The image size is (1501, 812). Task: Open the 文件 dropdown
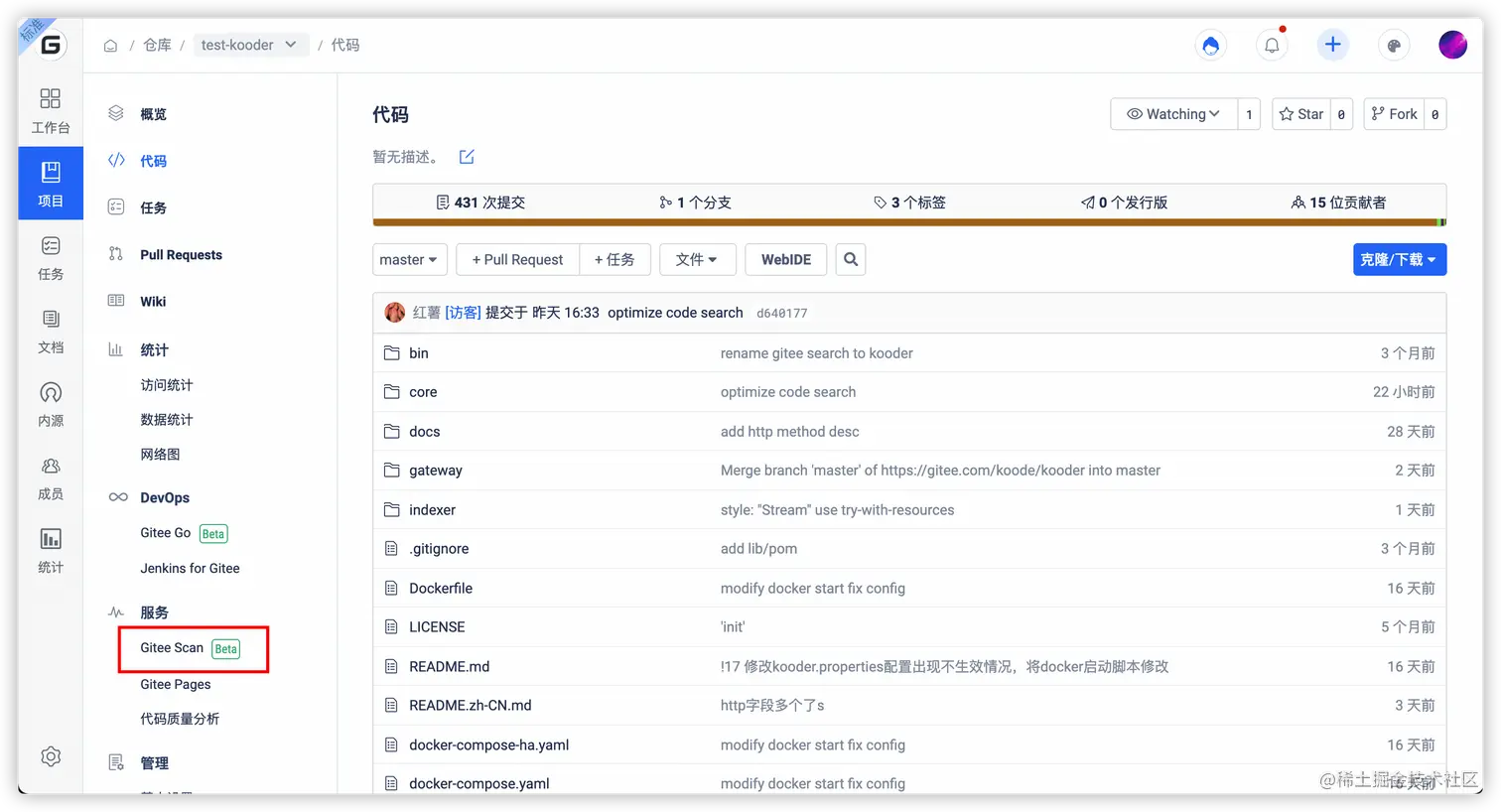click(697, 259)
